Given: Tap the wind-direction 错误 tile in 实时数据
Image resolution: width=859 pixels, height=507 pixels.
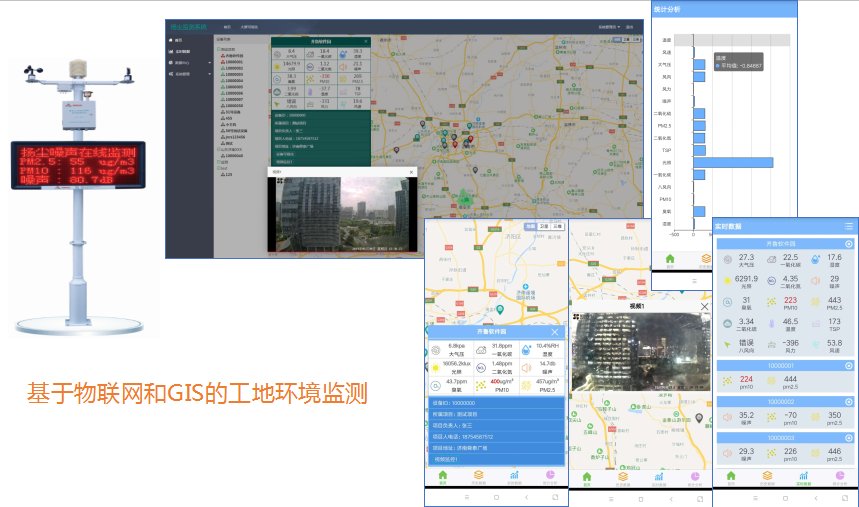Looking at the screenshot, I should tap(740, 346).
